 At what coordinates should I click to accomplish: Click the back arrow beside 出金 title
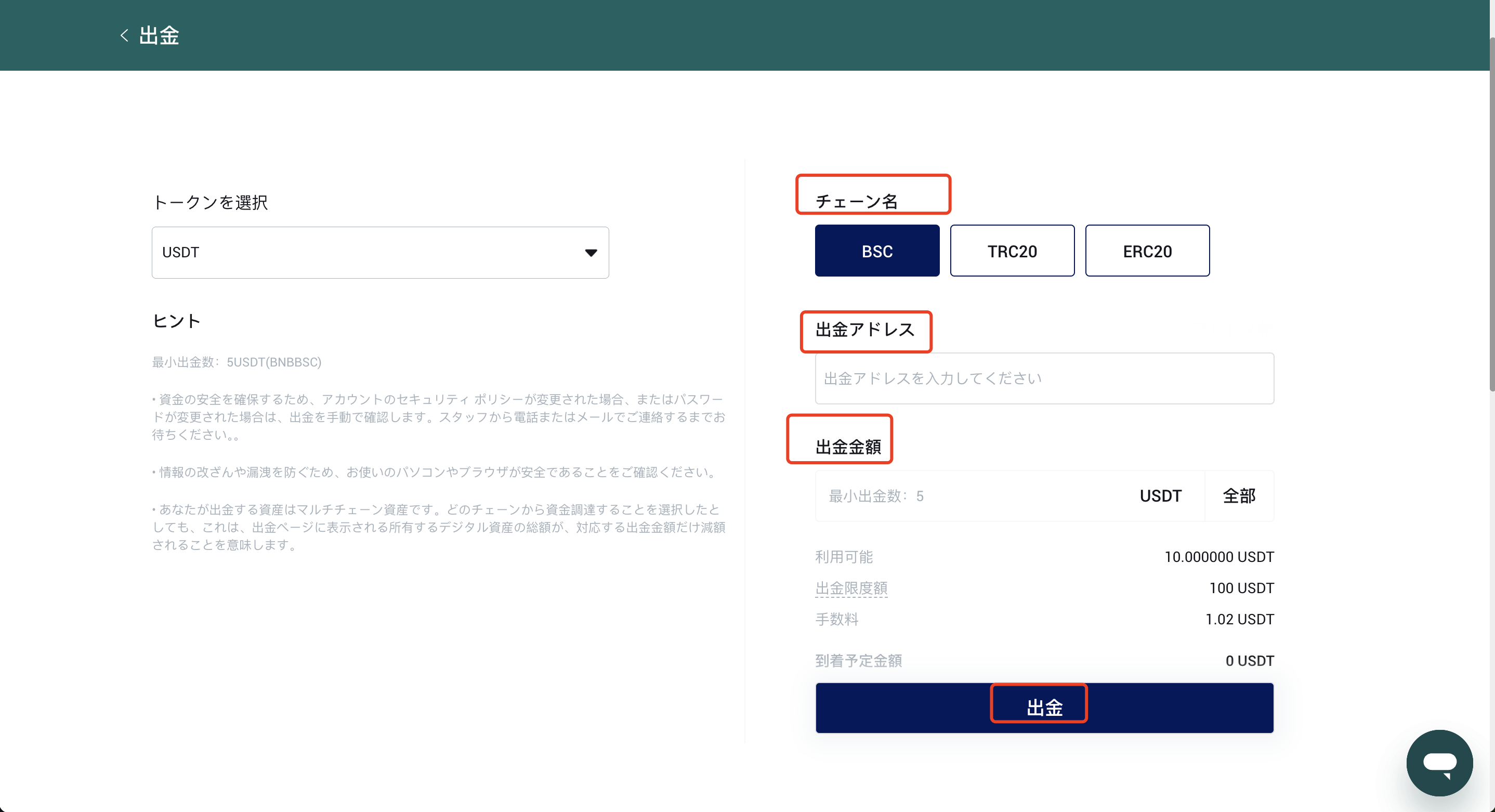click(x=124, y=35)
